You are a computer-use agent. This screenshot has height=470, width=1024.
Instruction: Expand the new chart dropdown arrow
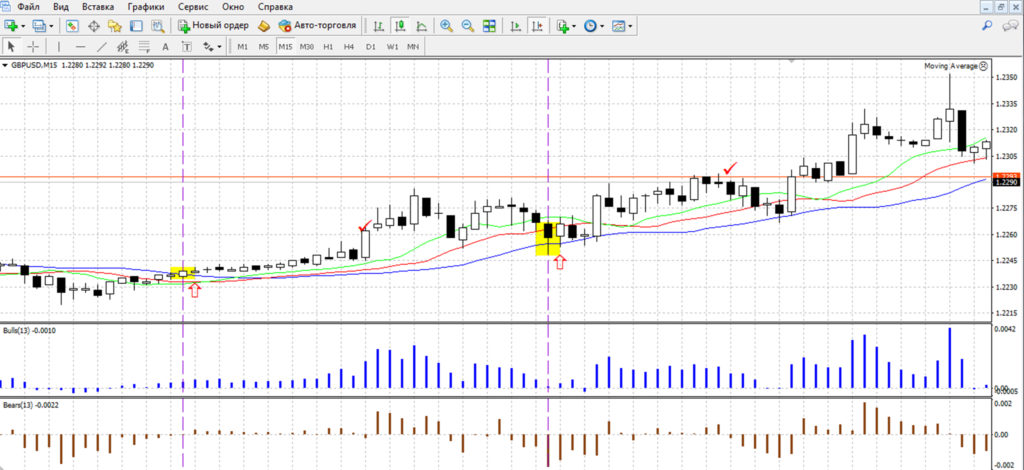click(23, 26)
